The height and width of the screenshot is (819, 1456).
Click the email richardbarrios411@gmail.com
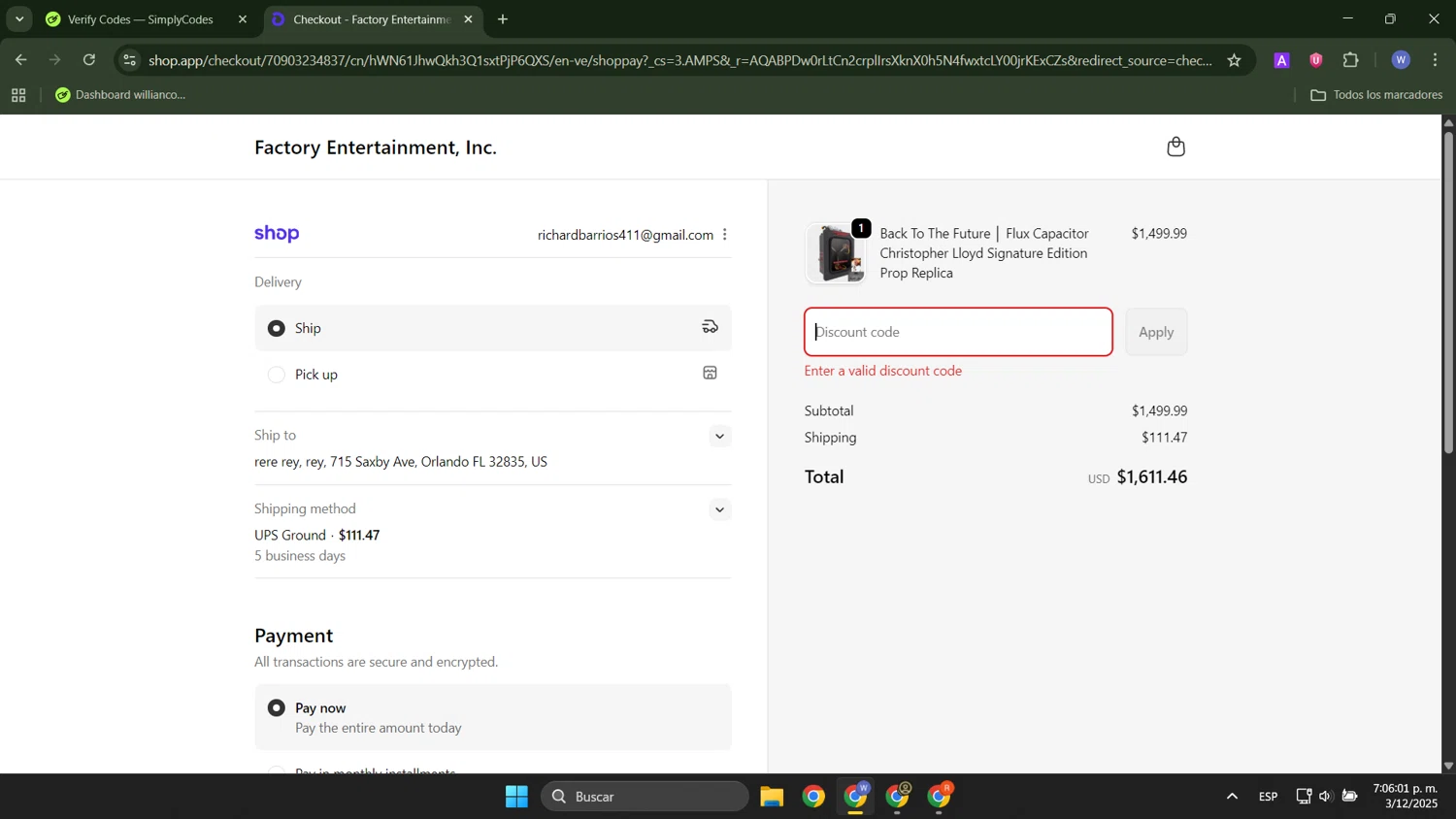pyautogui.click(x=625, y=235)
